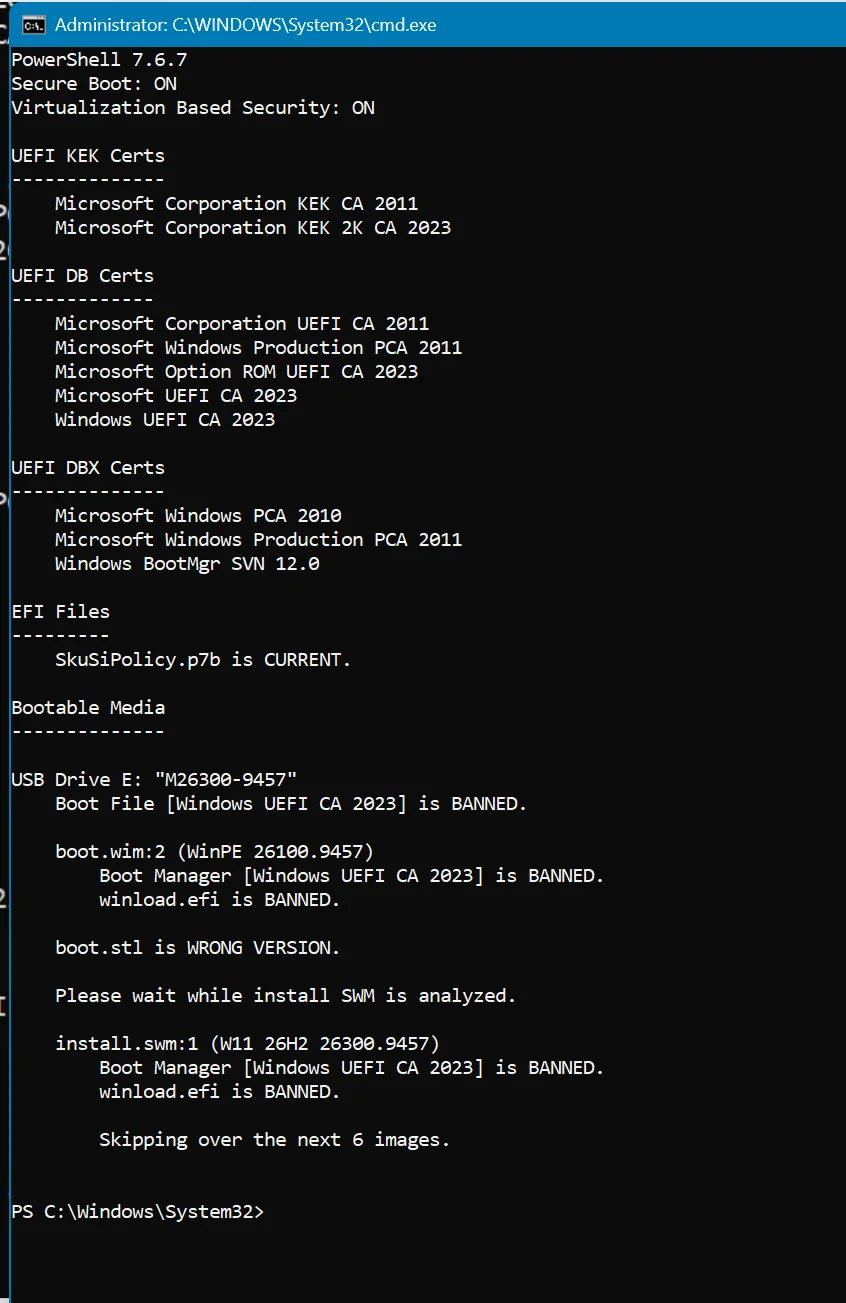Click the boot.wim:2 WinPE 26100.9457 line
The width and height of the screenshot is (846, 1303).
click(x=215, y=851)
